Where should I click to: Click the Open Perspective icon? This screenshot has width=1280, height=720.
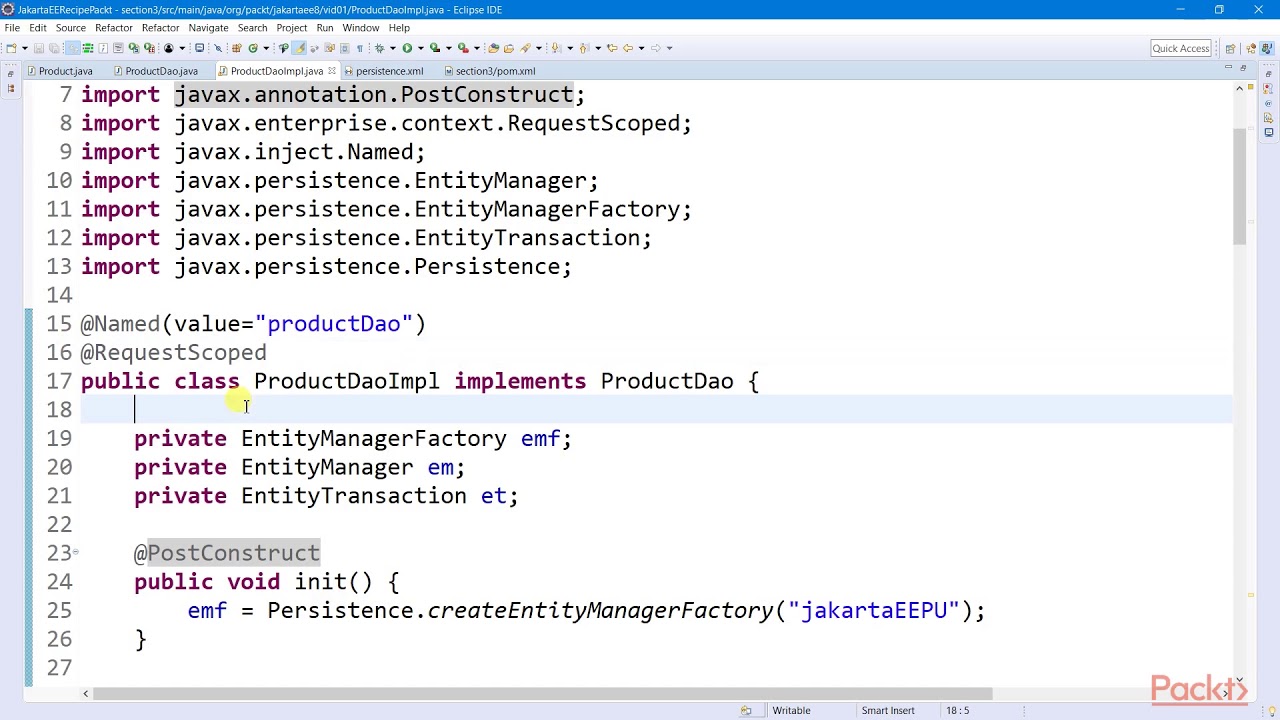coord(1230,48)
